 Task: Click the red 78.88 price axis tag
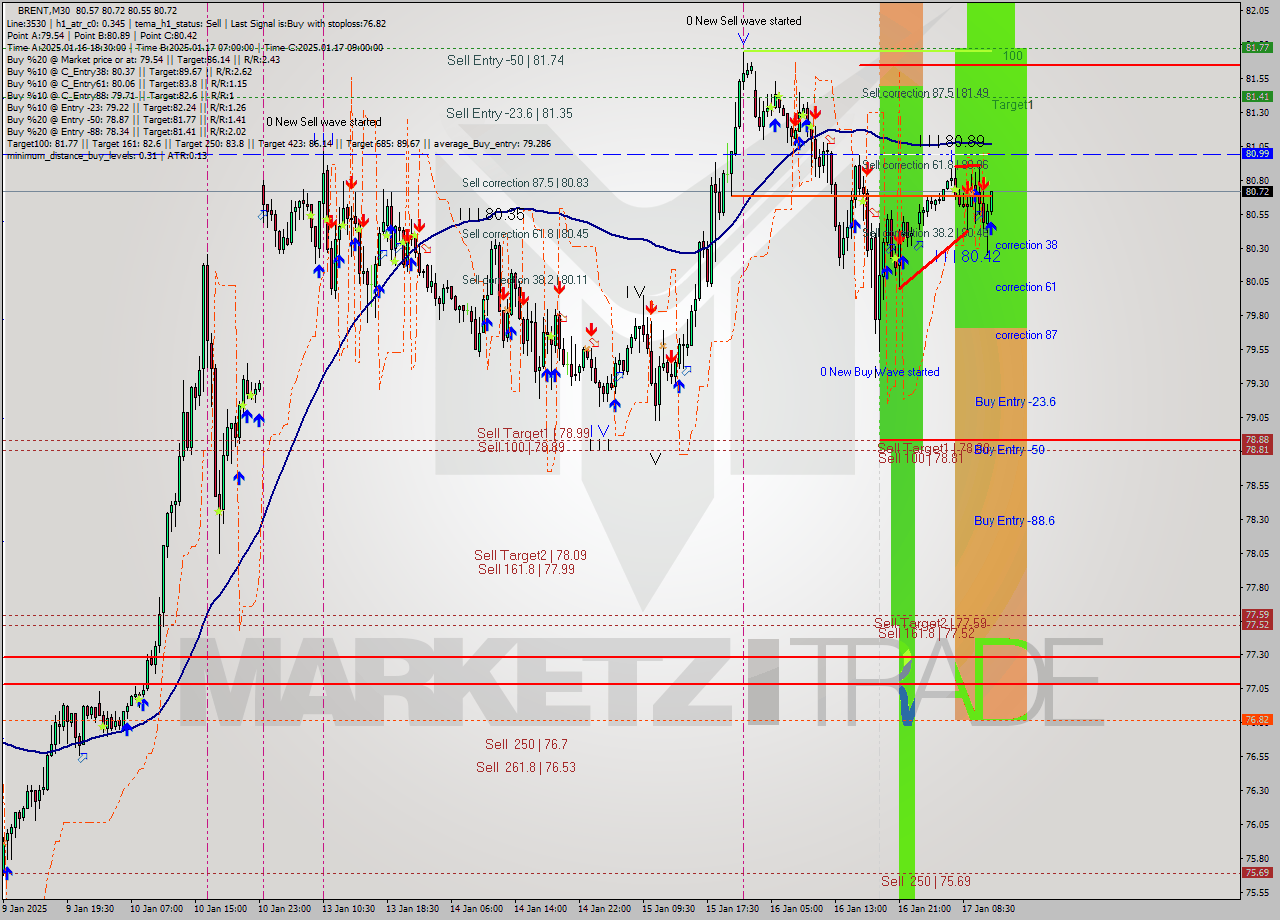(1257, 439)
